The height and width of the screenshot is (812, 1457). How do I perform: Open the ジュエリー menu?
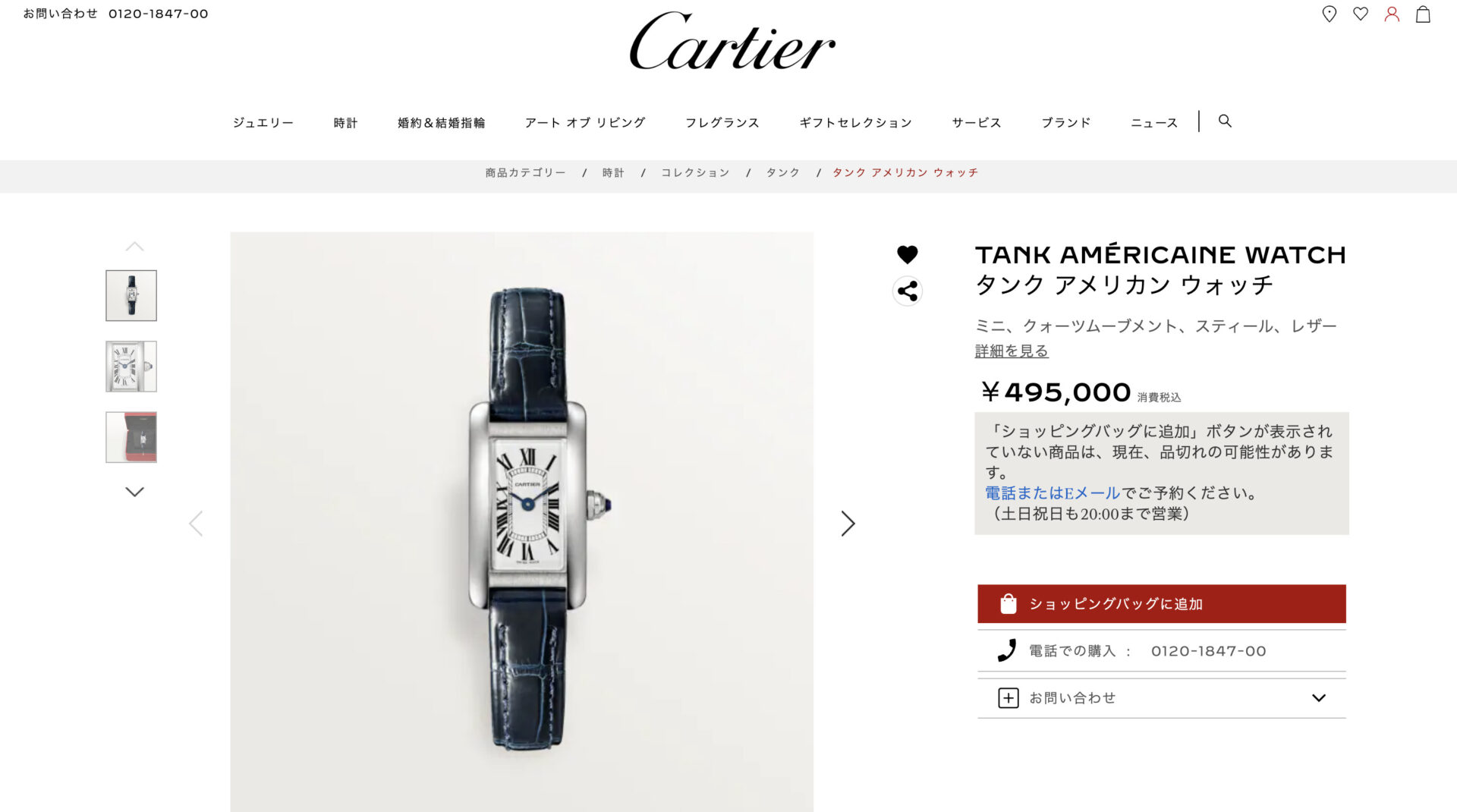[x=263, y=122]
